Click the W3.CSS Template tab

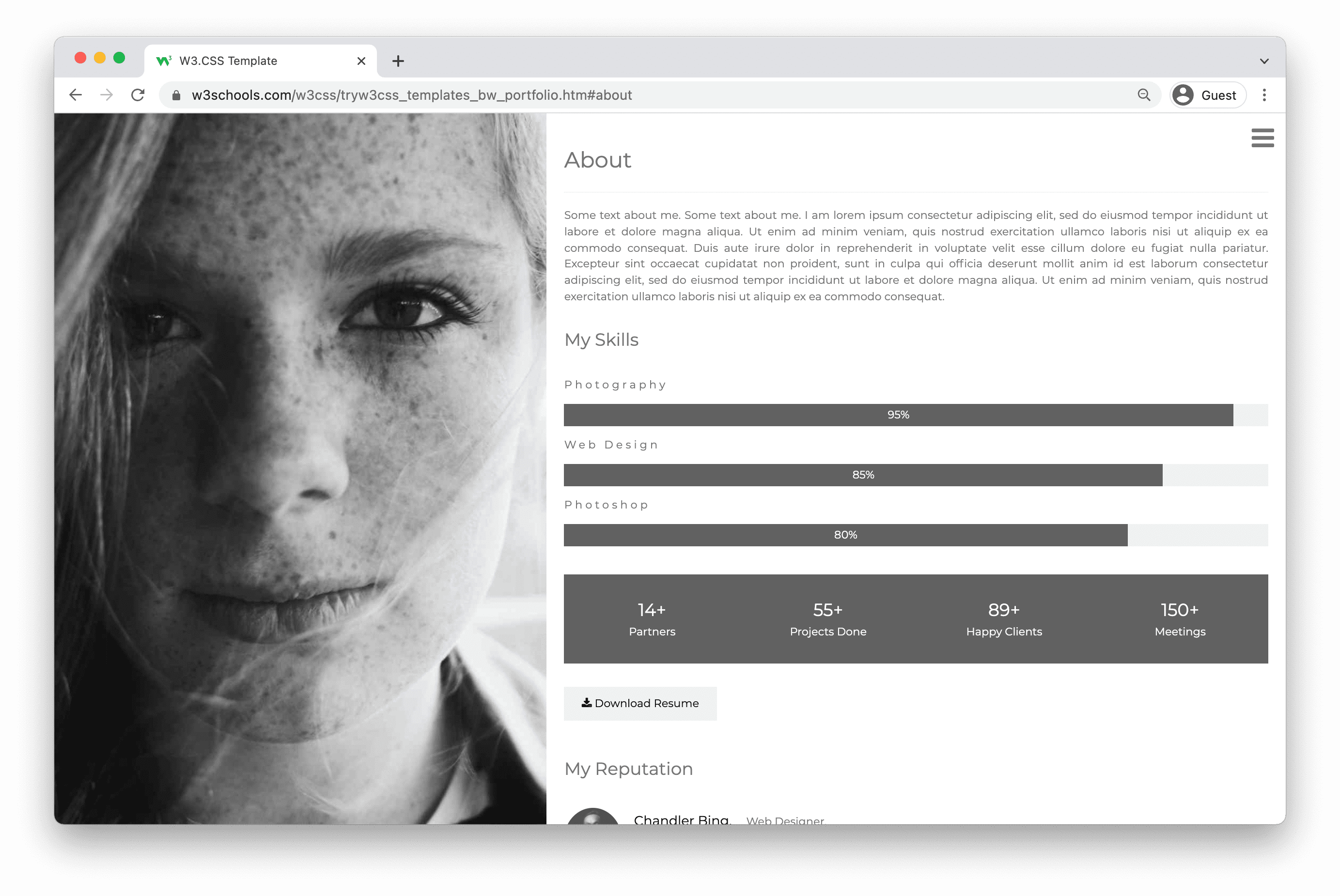tap(256, 61)
